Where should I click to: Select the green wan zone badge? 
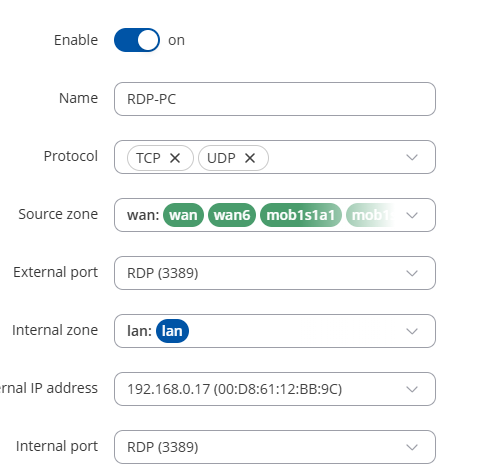point(183,215)
